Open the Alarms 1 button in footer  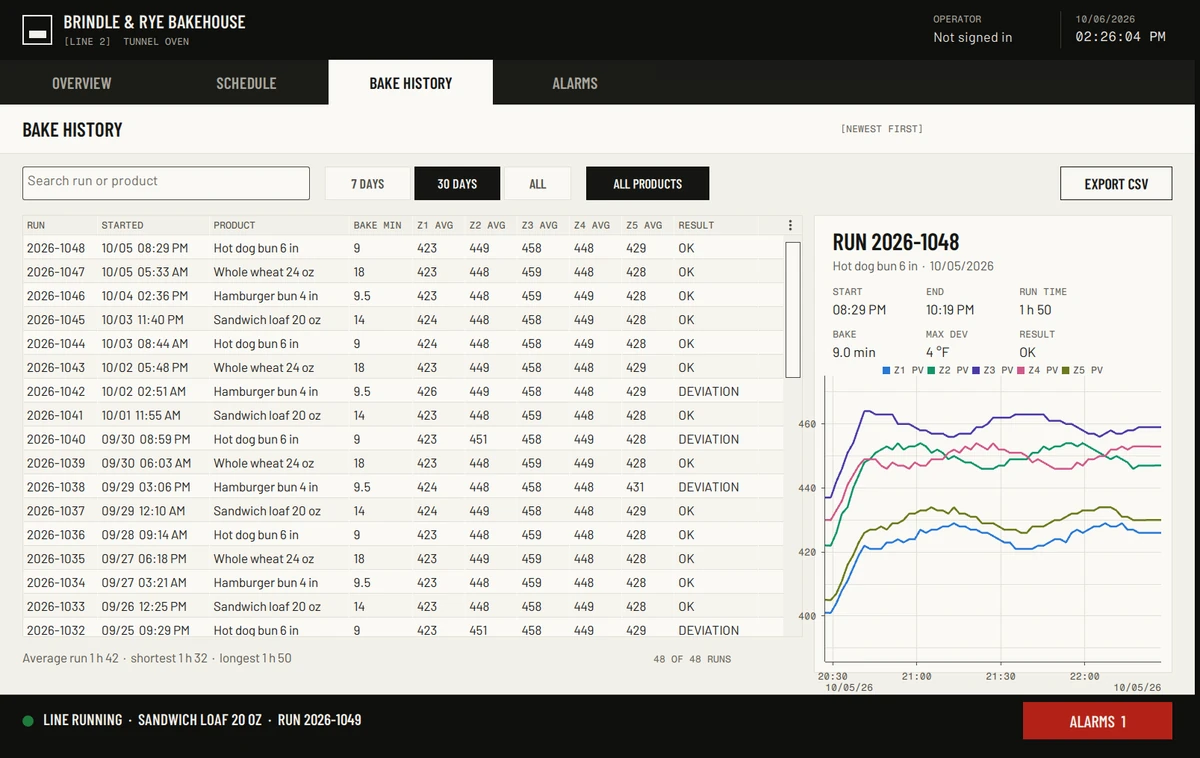pos(1097,721)
